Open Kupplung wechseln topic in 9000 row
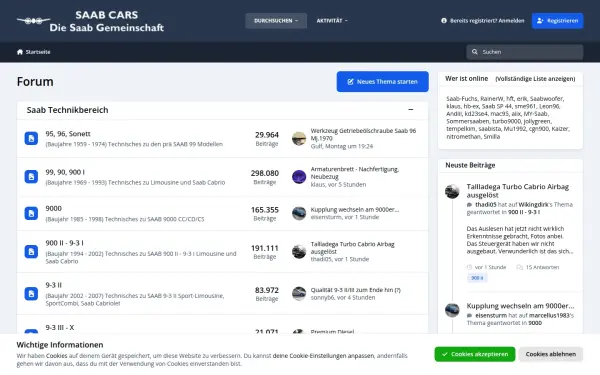This screenshot has height=375, width=600. coord(355,209)
